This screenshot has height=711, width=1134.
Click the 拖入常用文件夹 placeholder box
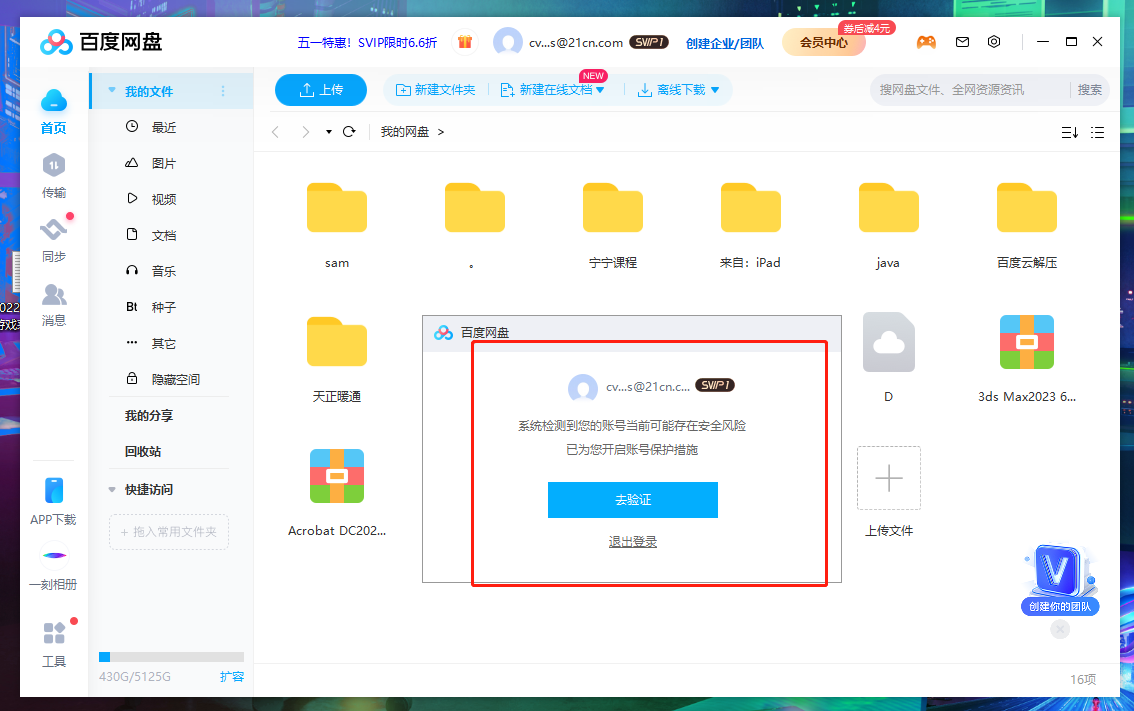click(x=169, y=532)
